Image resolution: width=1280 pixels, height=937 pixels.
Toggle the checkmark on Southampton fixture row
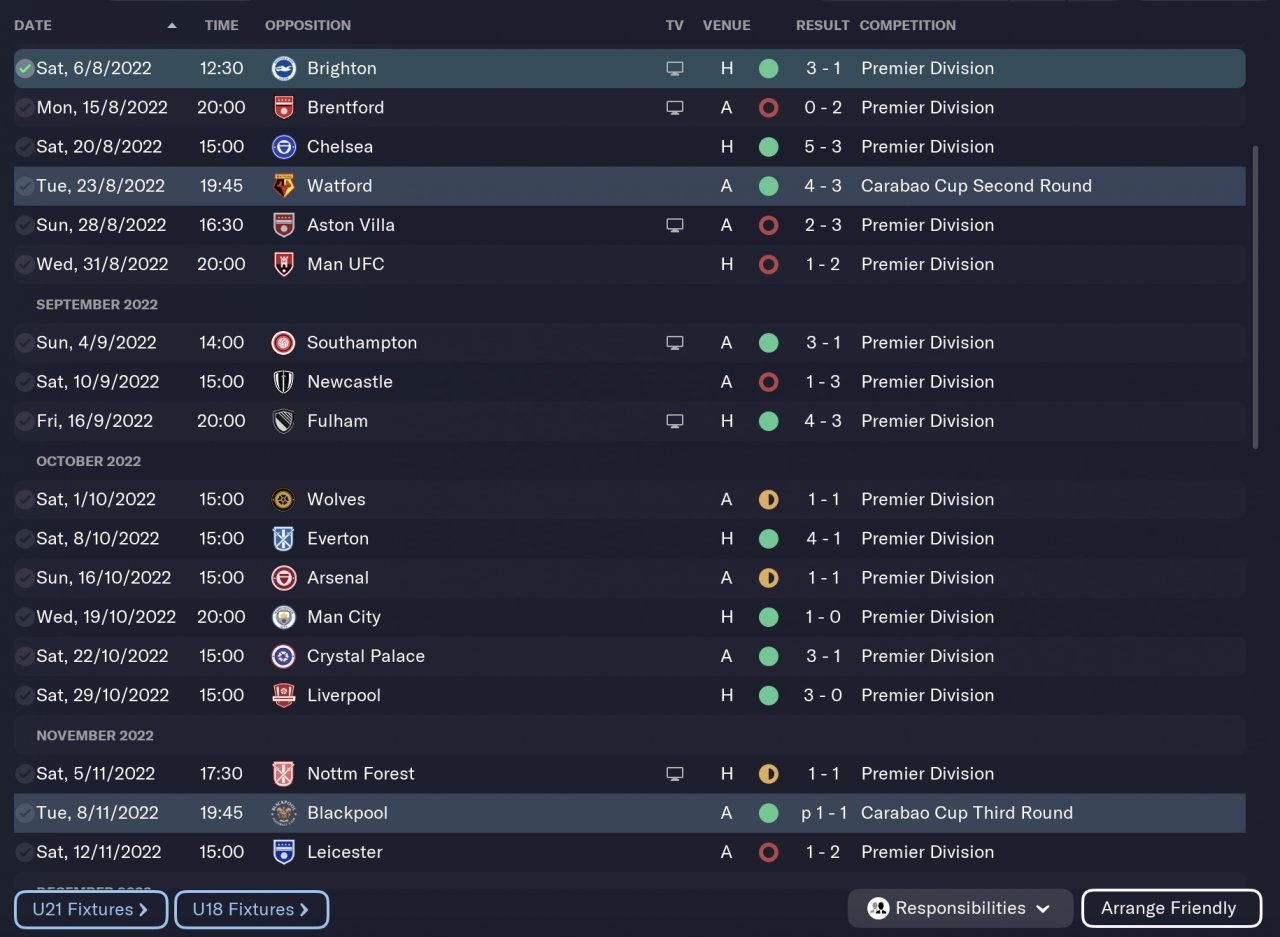point(25,343)
